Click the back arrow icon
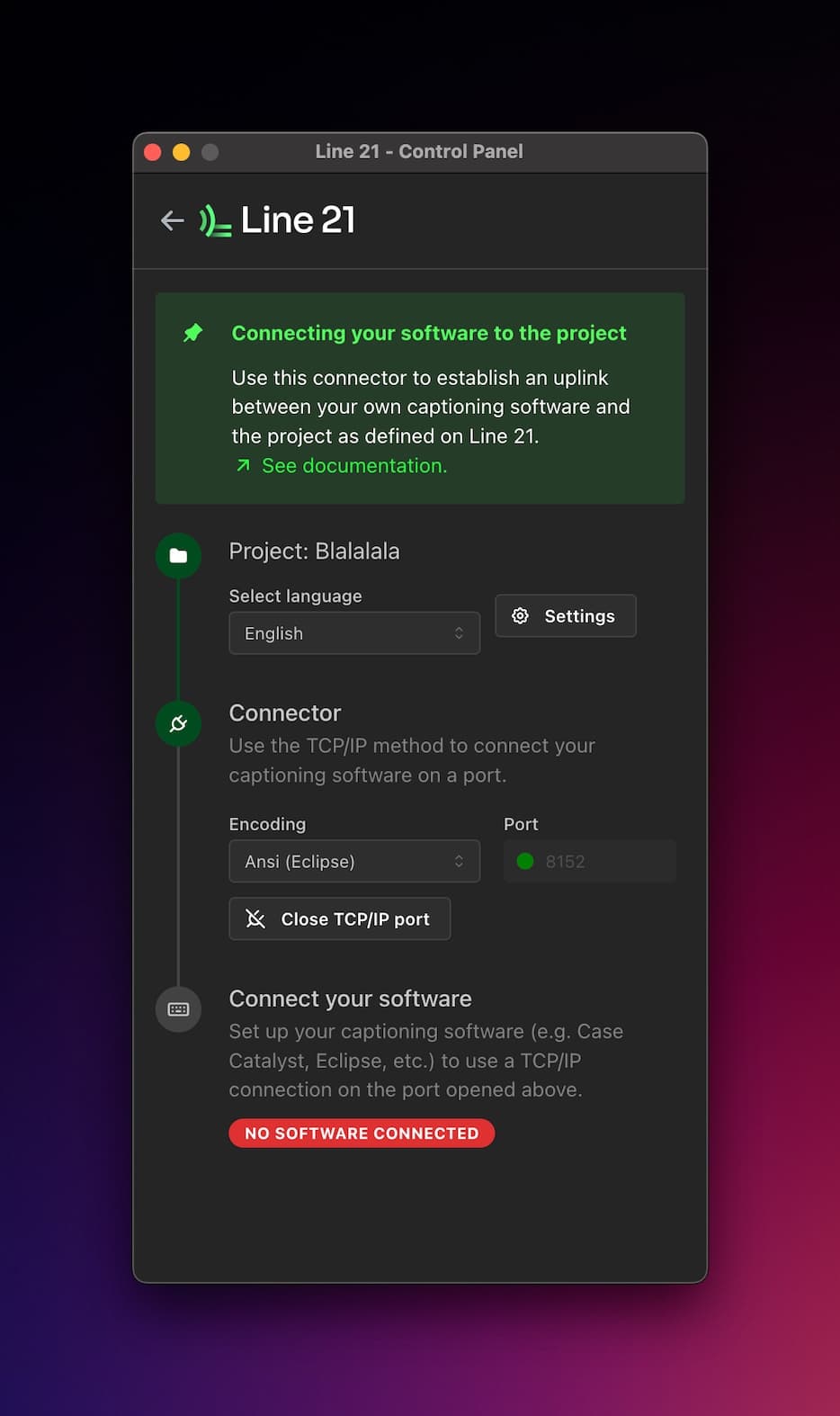The width and height of the screenshot is (840, 1416). click(172, 220)
